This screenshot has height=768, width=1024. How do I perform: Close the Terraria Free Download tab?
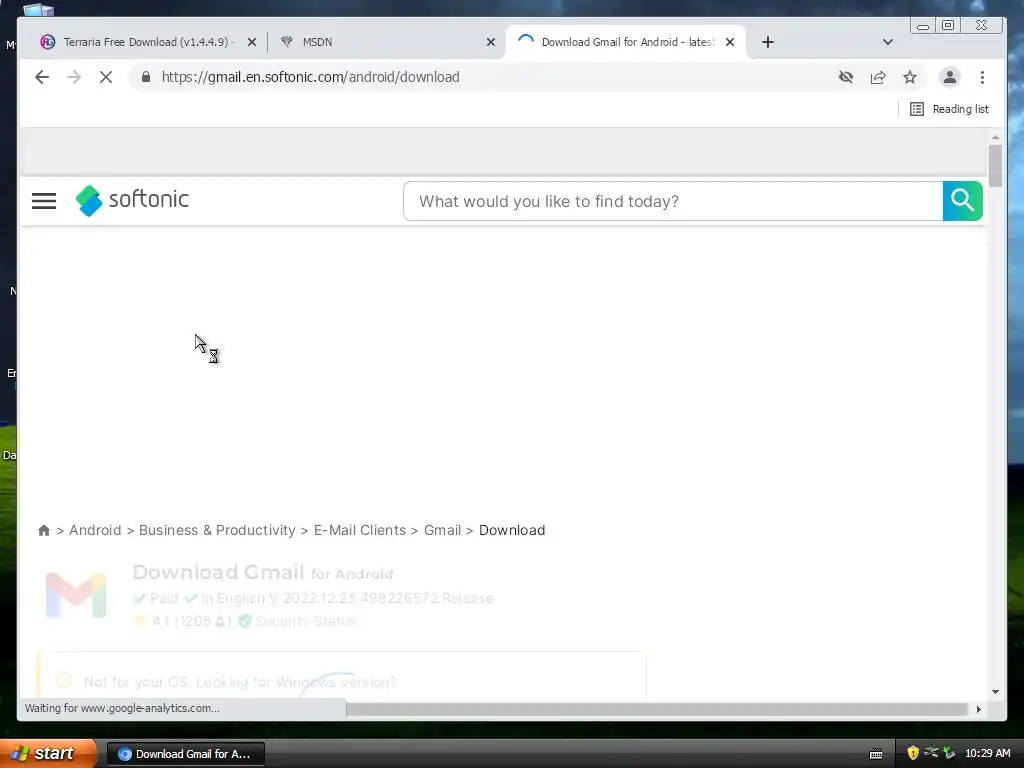251,42
